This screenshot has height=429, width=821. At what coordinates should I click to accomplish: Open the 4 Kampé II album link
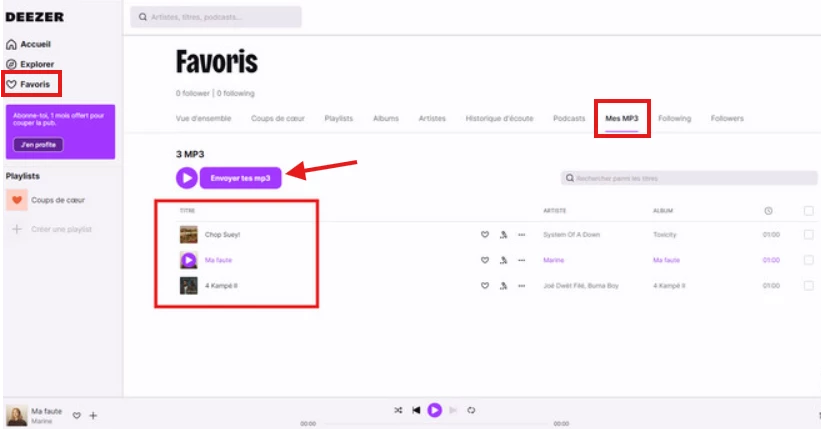[669, 285]
